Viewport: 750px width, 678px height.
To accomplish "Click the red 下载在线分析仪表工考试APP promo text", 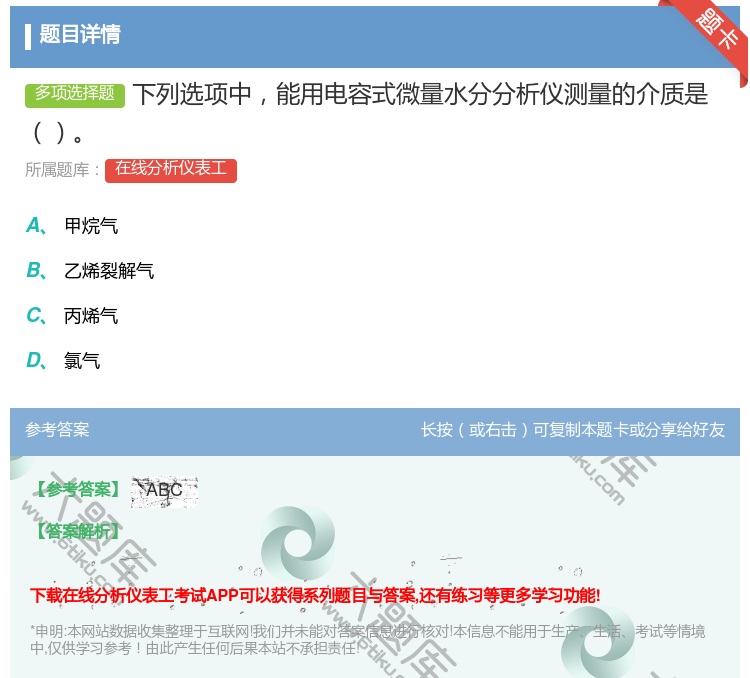I will (315, 595).
